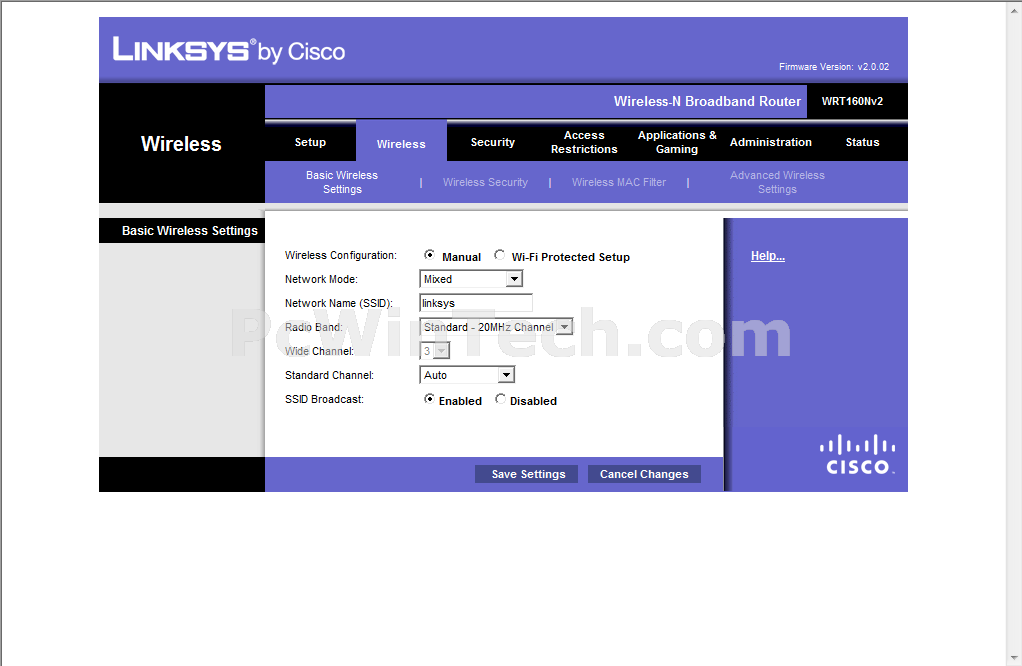This screenshot has width=1022, height=666.
Task: Open the Wireless Security subtab
Action: (x=486, y=182)
